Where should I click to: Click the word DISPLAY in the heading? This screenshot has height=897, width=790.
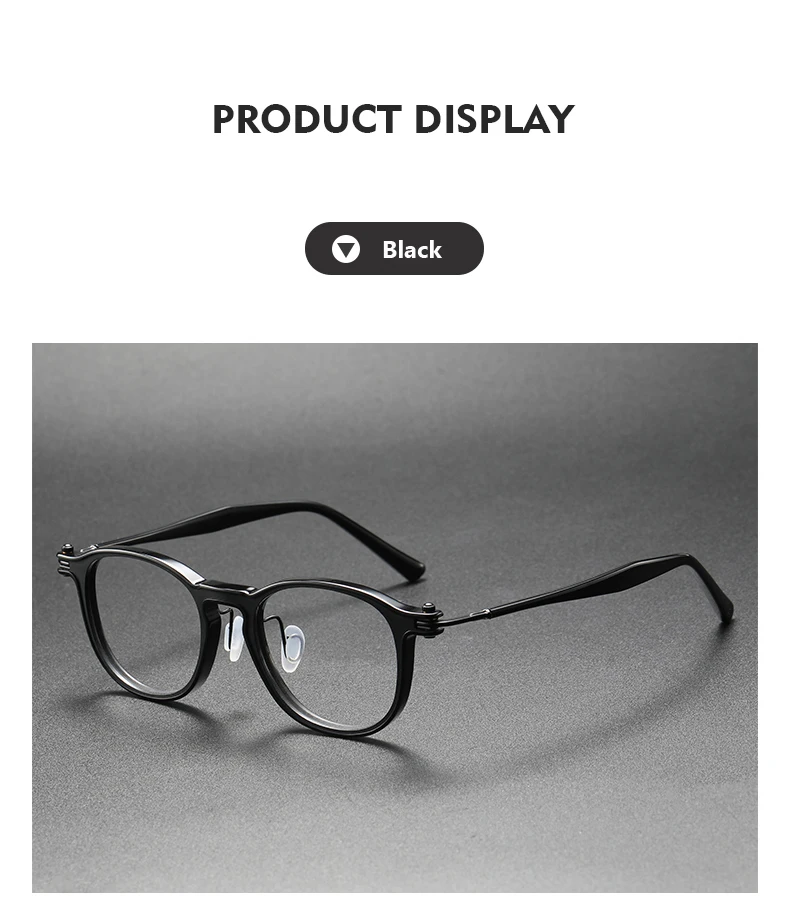pos(493,120)
